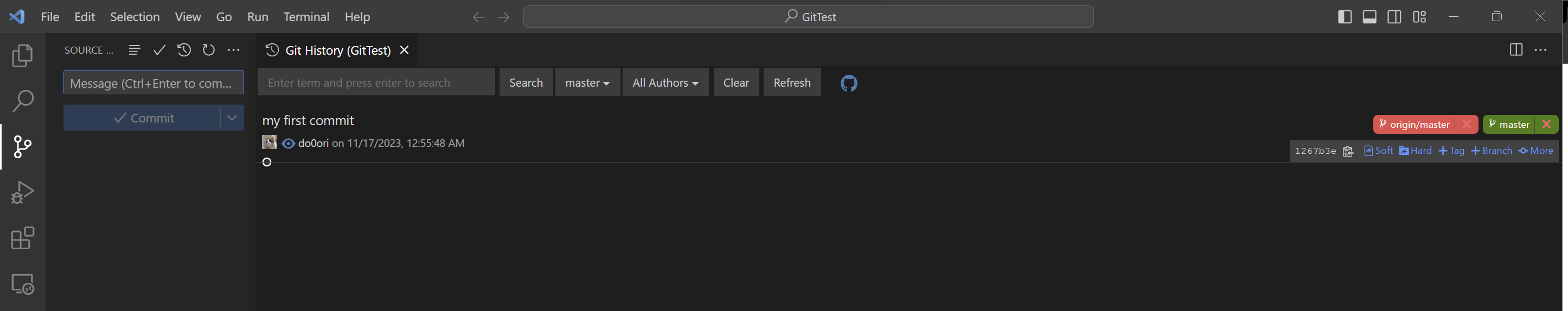Click the commit graph node circle
This screenshot has width=1568, height=311.
[267, 162]
